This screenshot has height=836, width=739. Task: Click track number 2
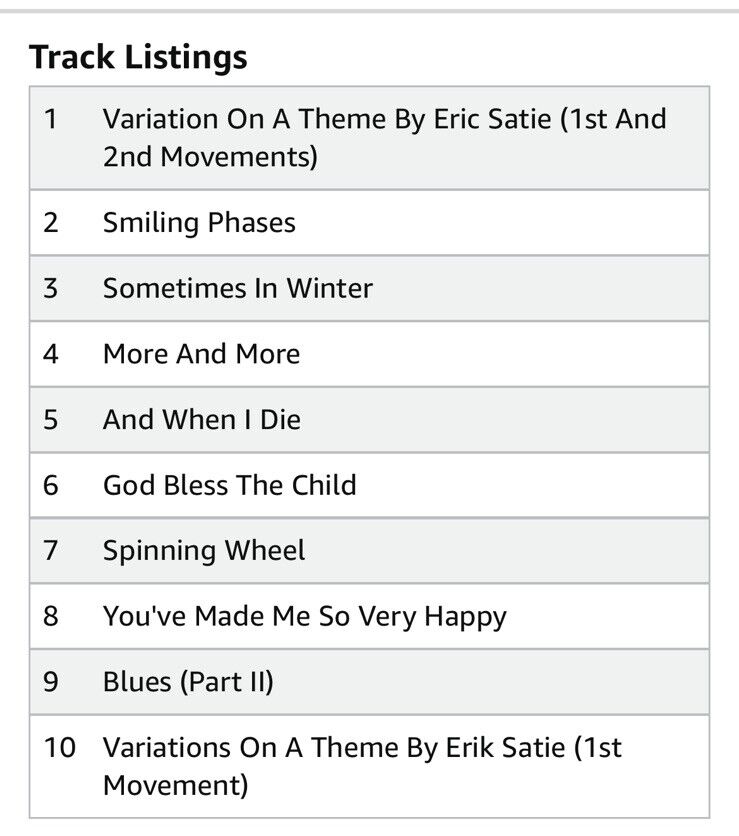click(x=51, y=222)
